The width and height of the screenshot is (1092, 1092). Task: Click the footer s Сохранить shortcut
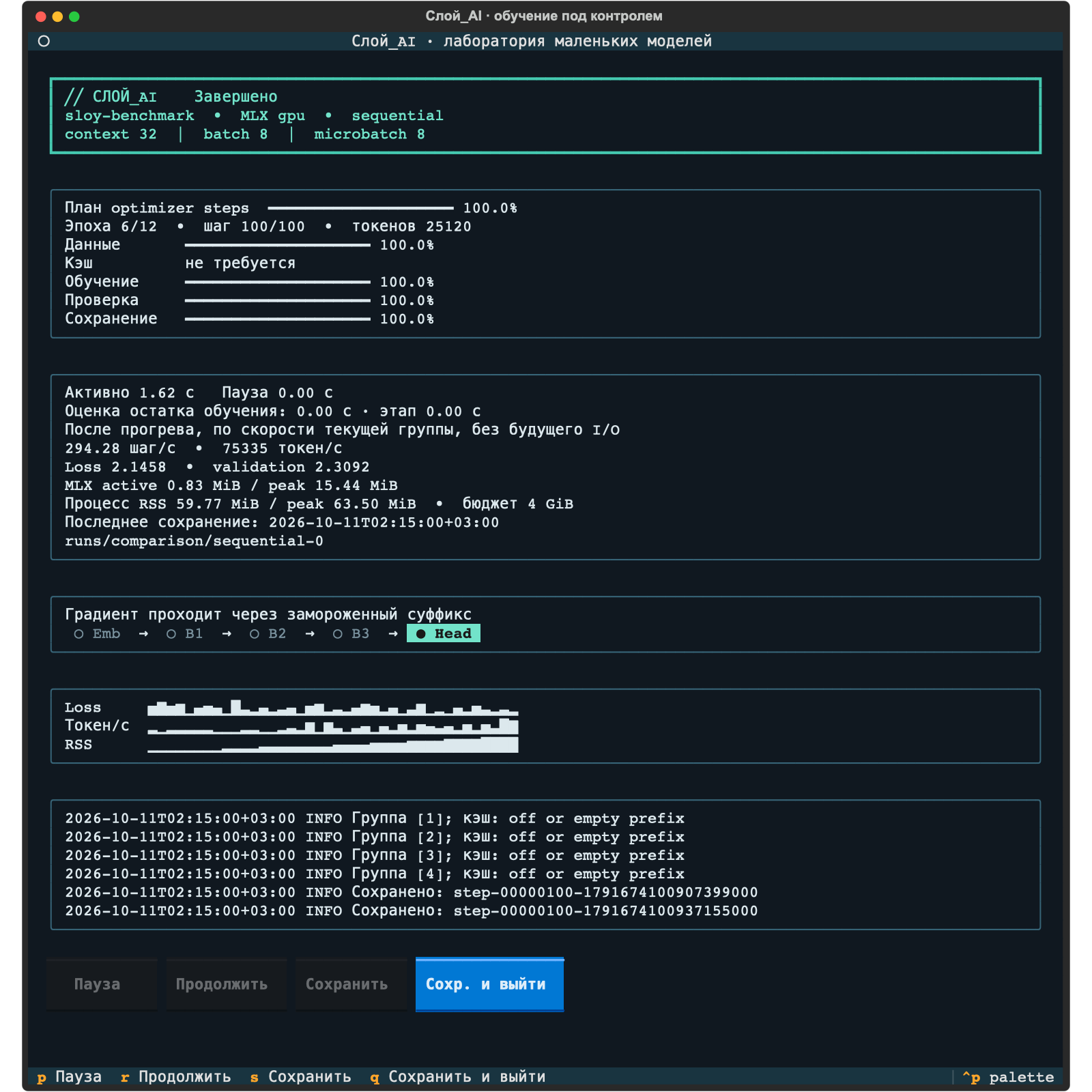coord(300,1077)
